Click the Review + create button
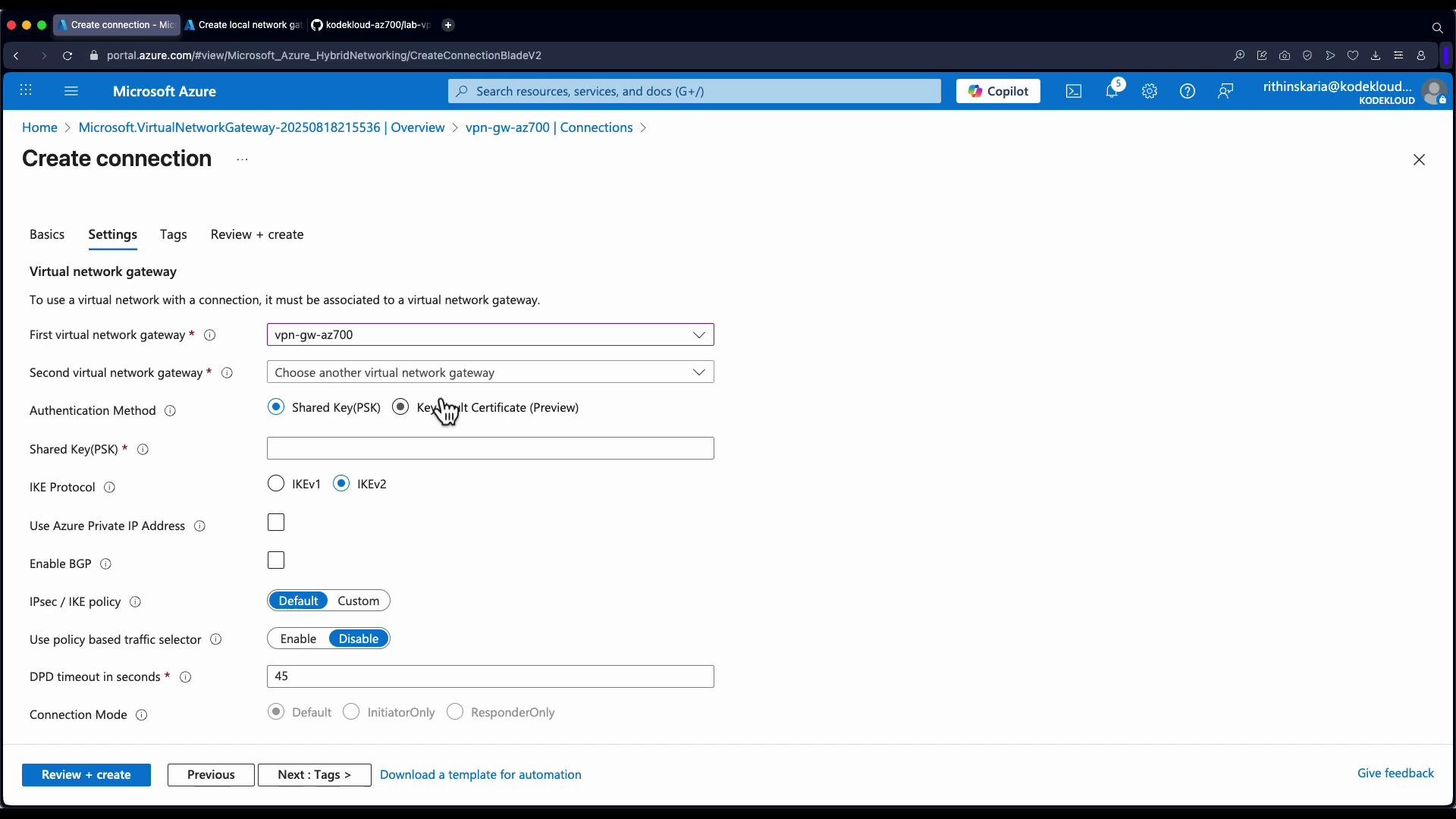This screenshot has height=819, width=1456. pyautogui.click(x=86, y=774)
